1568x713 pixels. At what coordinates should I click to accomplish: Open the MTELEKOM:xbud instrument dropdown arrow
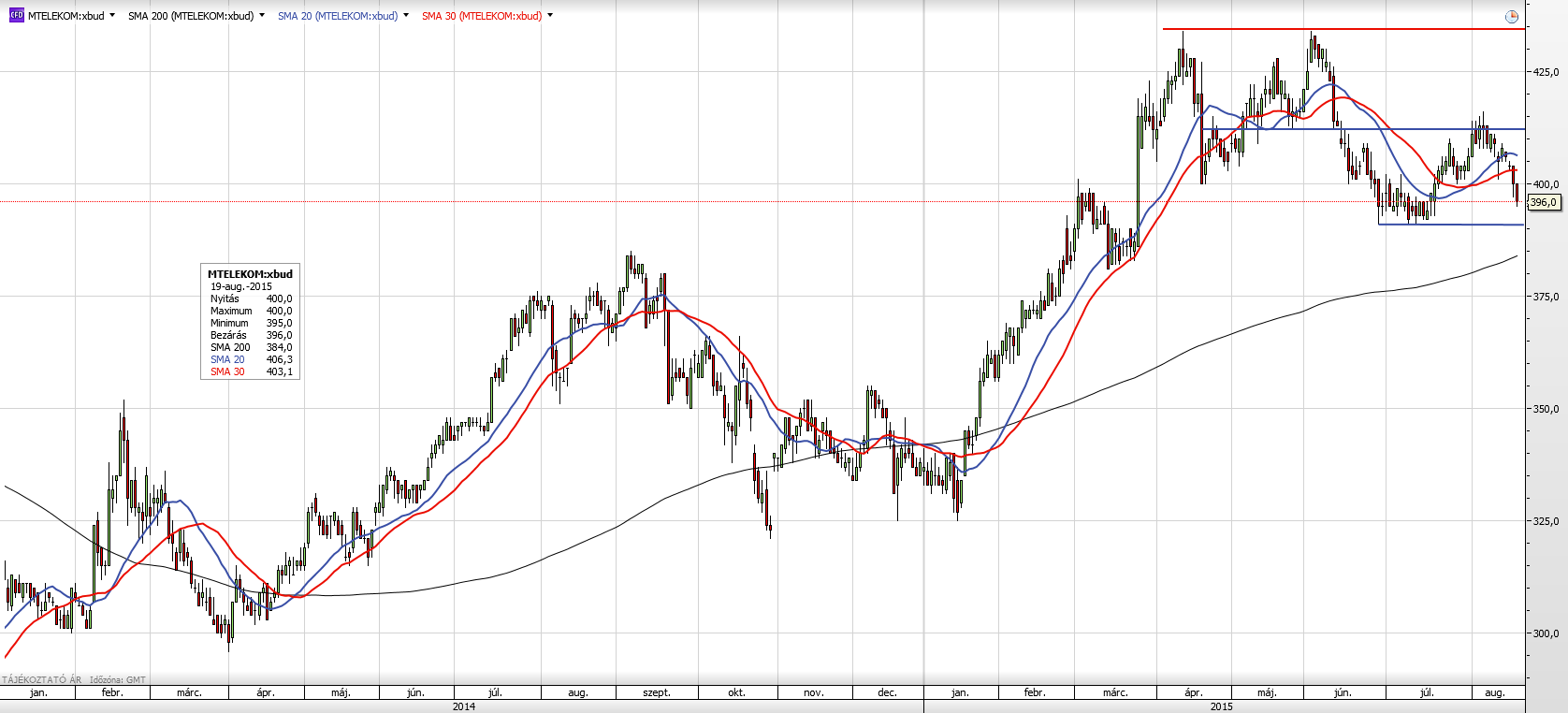pos(112,15)
